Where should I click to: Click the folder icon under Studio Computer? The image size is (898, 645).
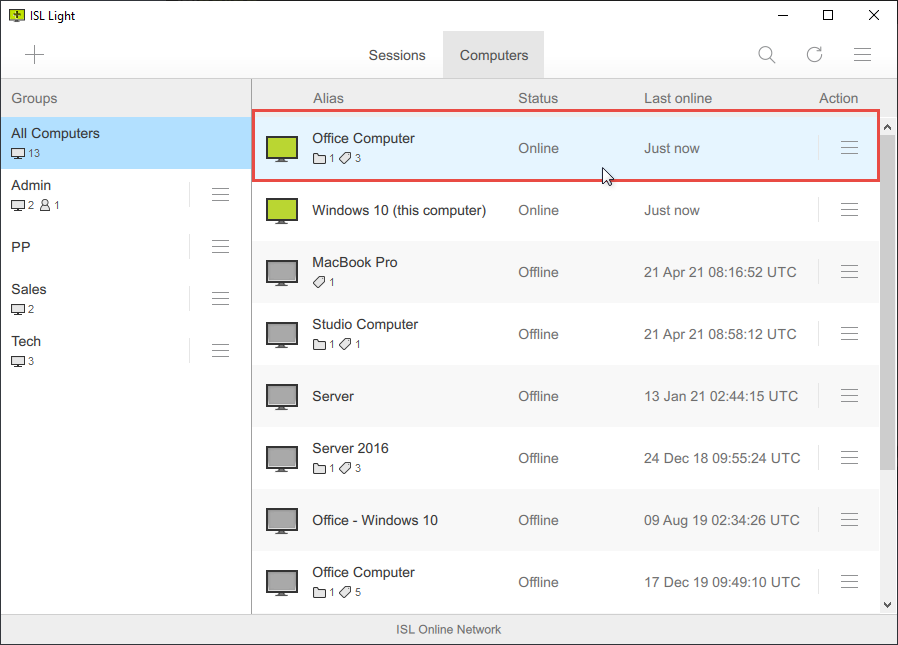pyautogui.click(x=318, y=343)
